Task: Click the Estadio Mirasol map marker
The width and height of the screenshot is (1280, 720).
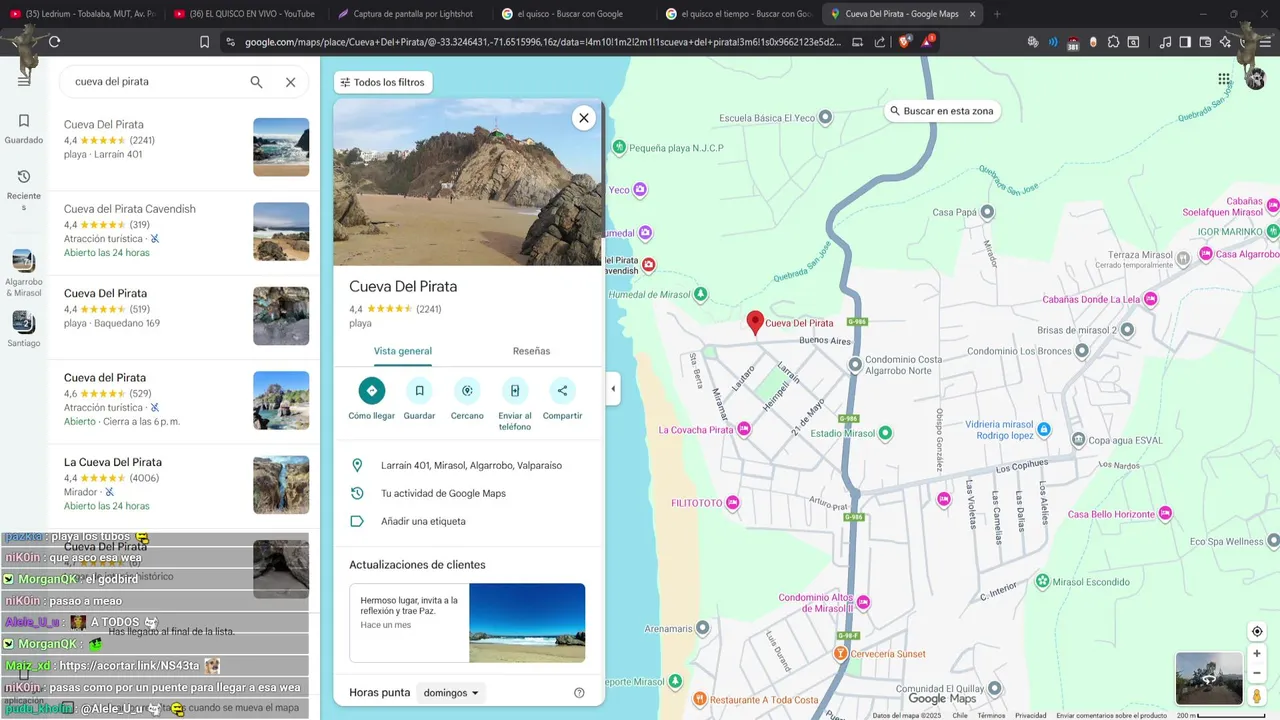Action: (884, 433)
